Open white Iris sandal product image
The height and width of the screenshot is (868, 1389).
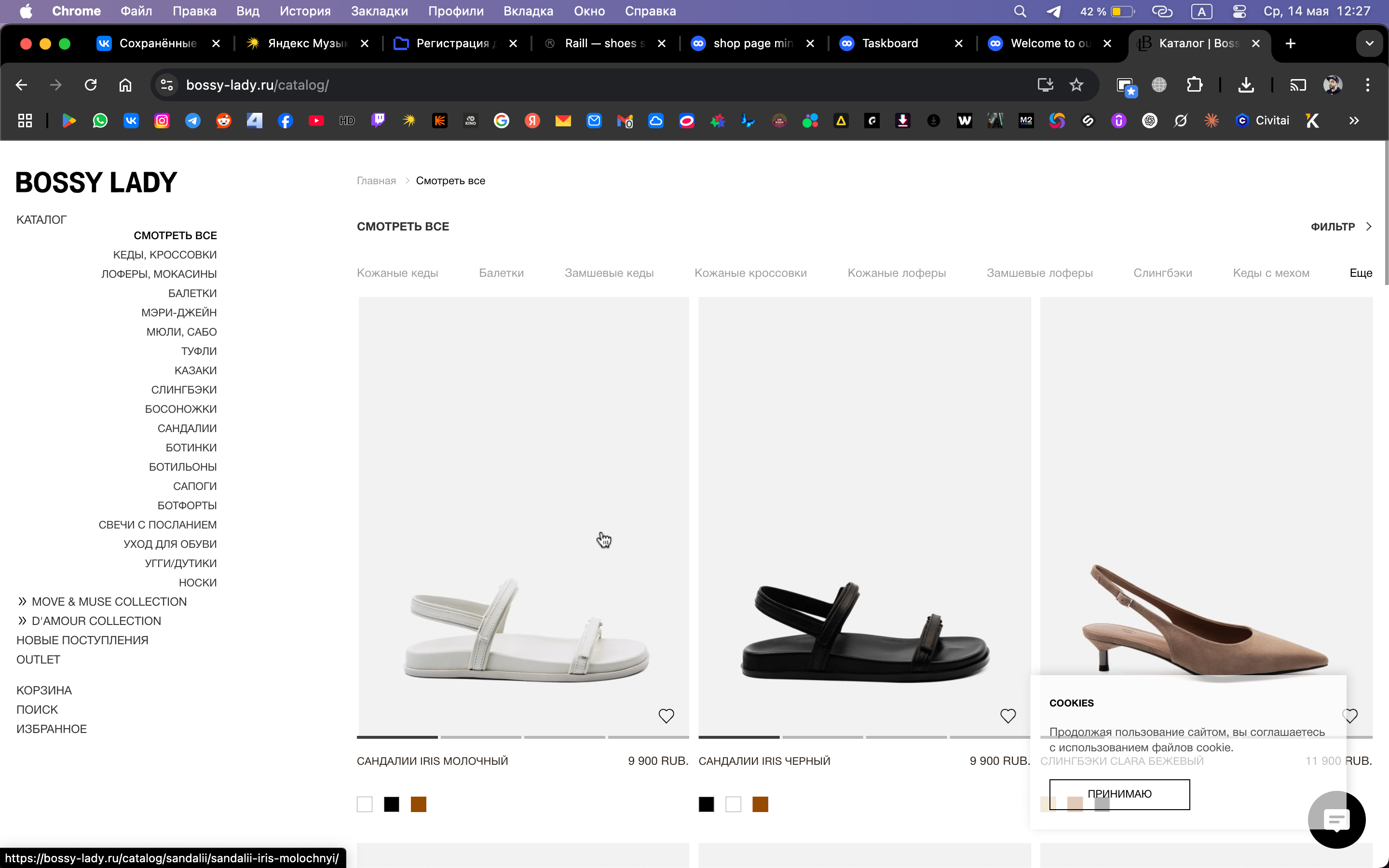tap(523, 516)
